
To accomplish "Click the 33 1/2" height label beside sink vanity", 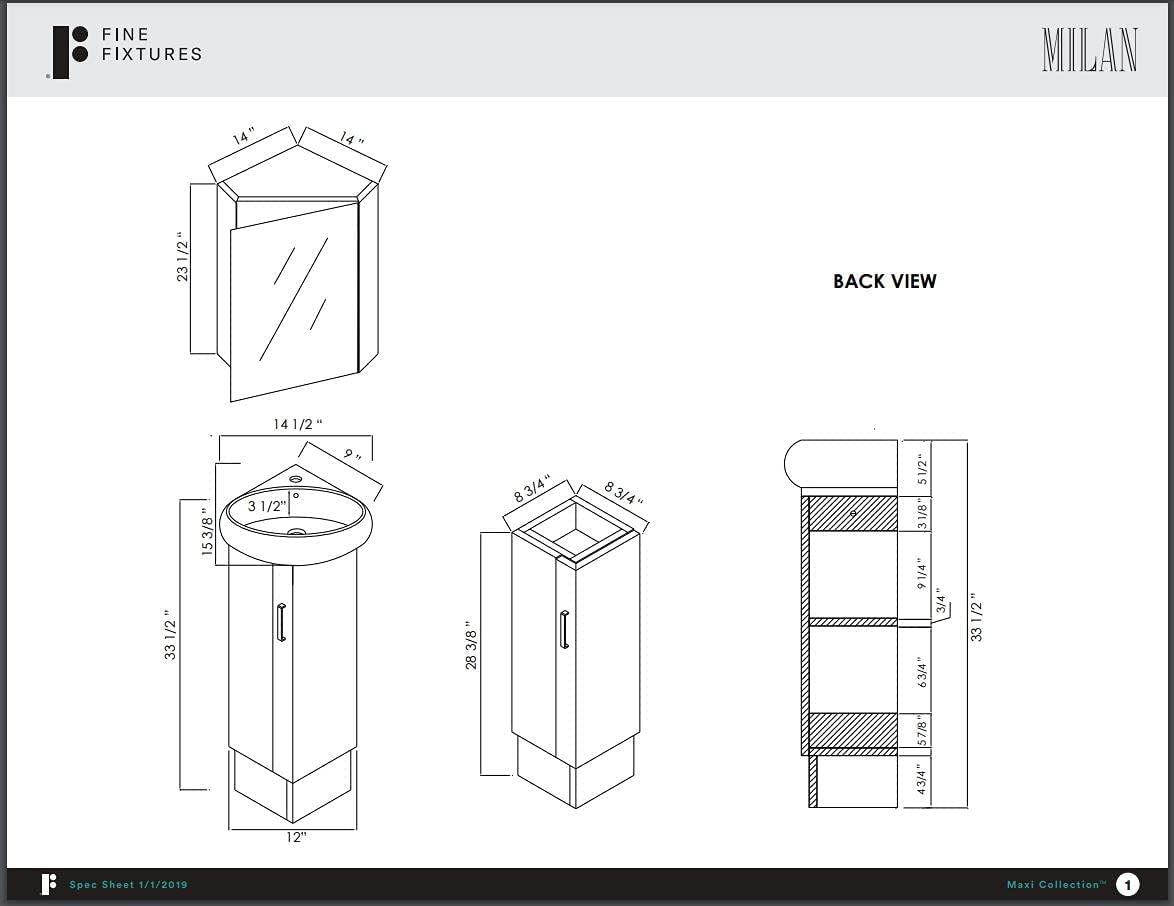I will (x=171, y=635).
